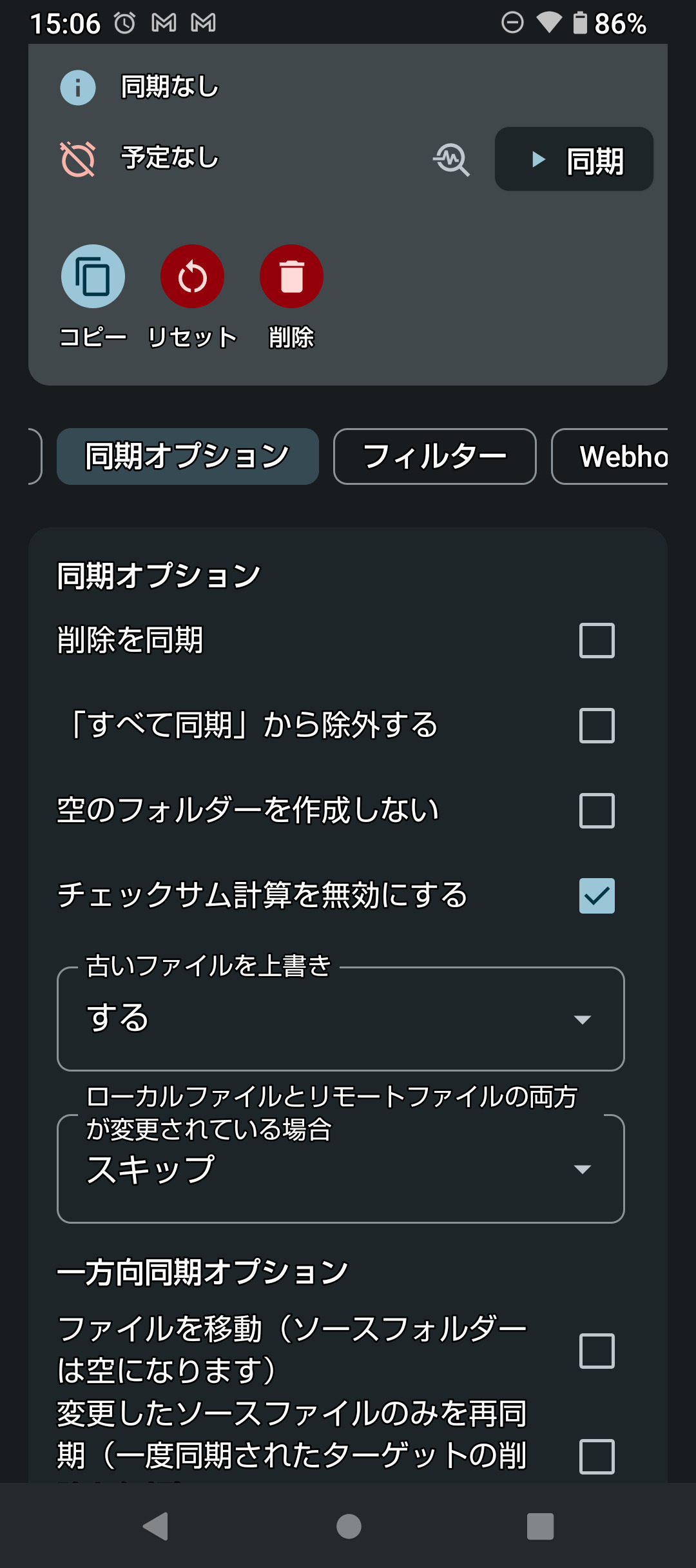Open the 古いファイルを上書き dropdown
This screenshot has height=1568, width=696.
point(340,1019)
